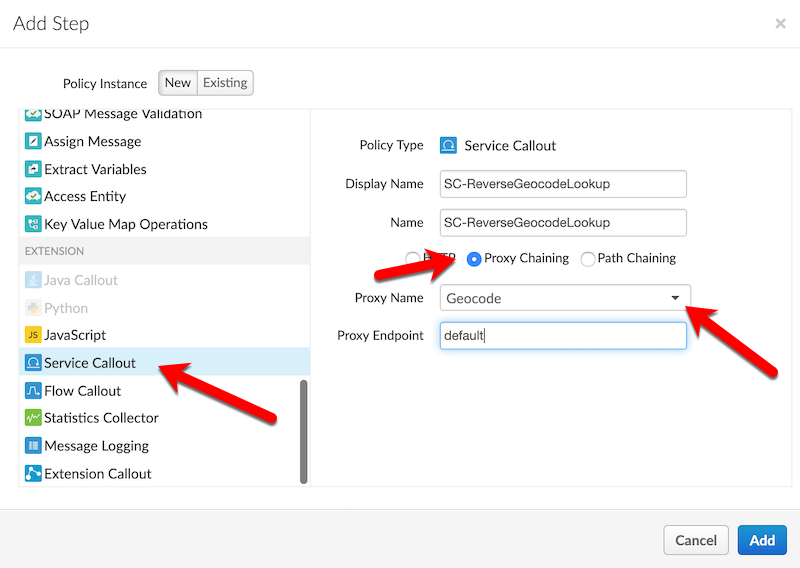
Task: Select the Access Entity policy label
Action: 85,196
